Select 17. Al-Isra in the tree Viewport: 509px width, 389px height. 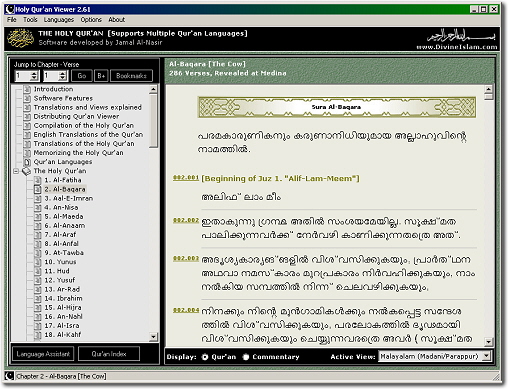(62, 326)
